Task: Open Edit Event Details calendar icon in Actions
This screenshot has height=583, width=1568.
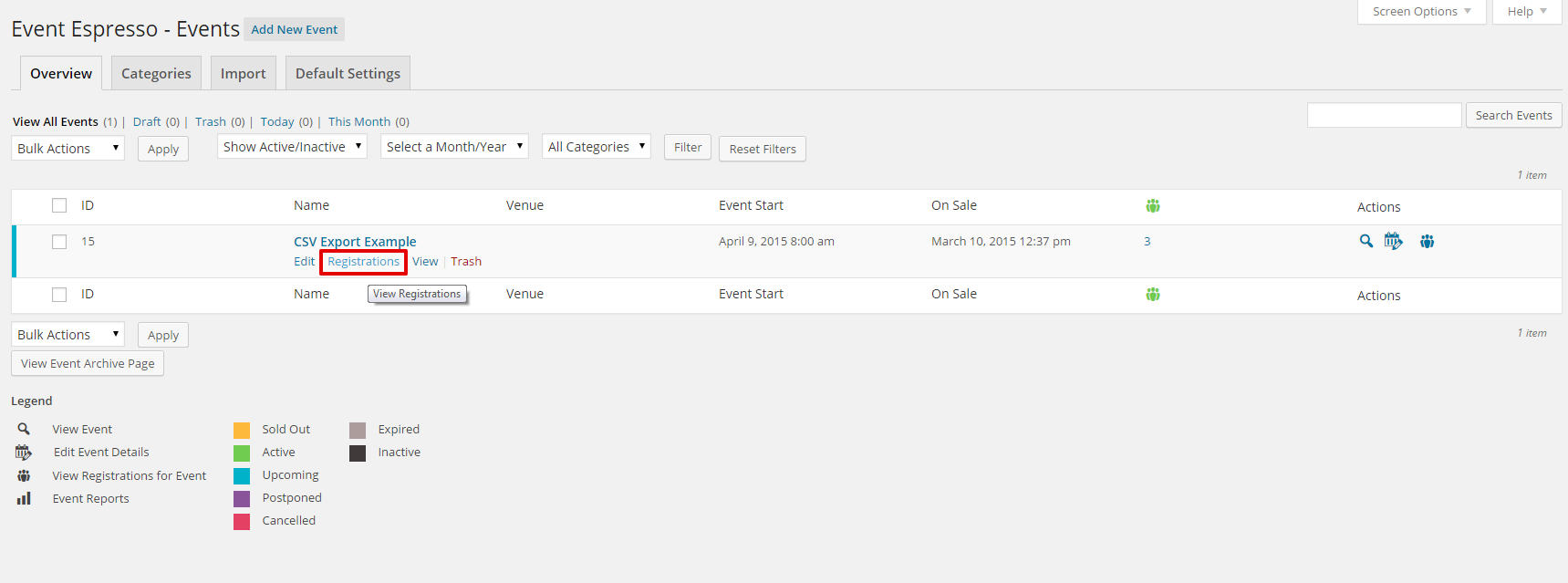Action: point(1394,241)
